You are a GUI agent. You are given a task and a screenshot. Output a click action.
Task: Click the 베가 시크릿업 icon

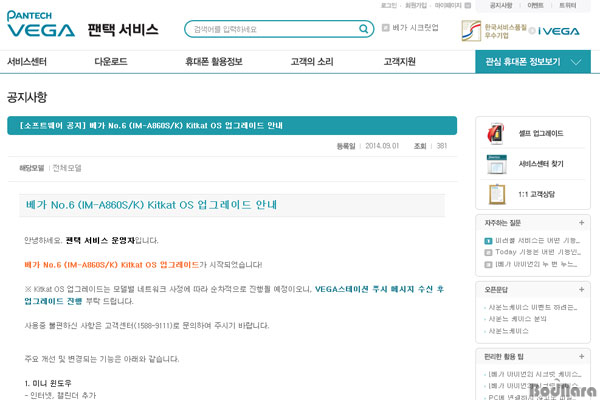pyautogui.click(x=386, y=28)
